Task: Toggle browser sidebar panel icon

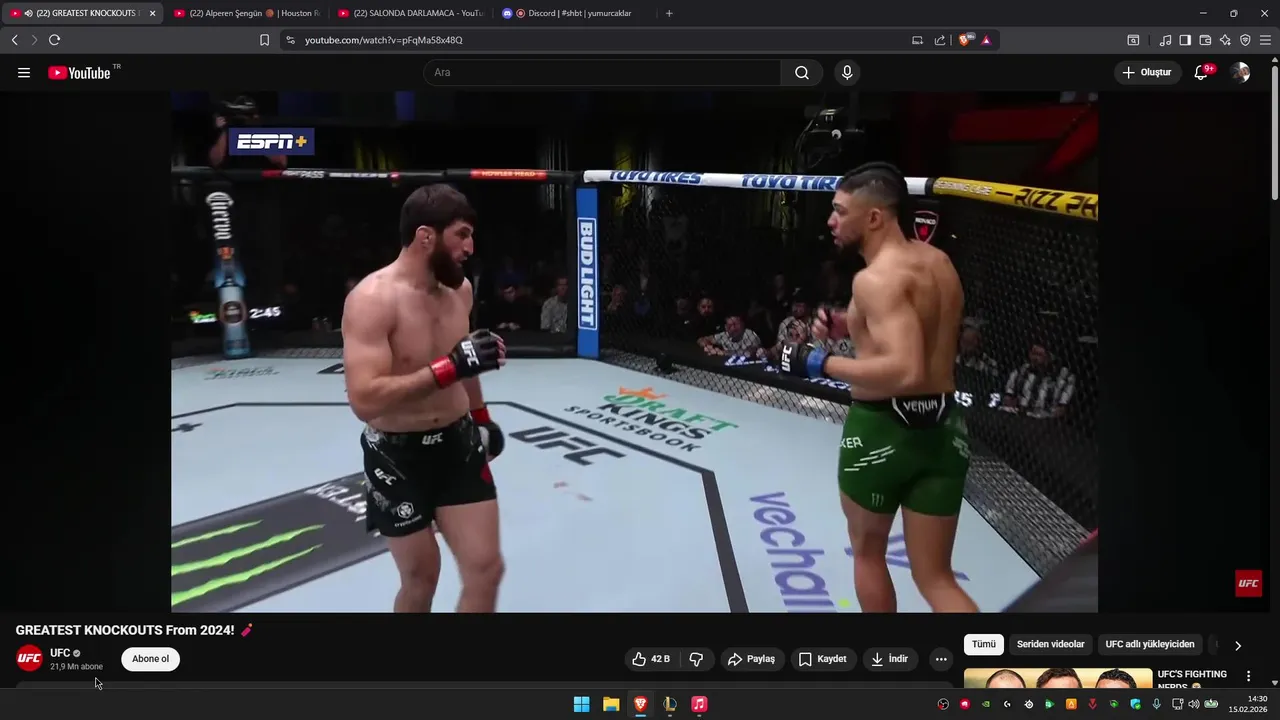Action: pos(1185,40)
